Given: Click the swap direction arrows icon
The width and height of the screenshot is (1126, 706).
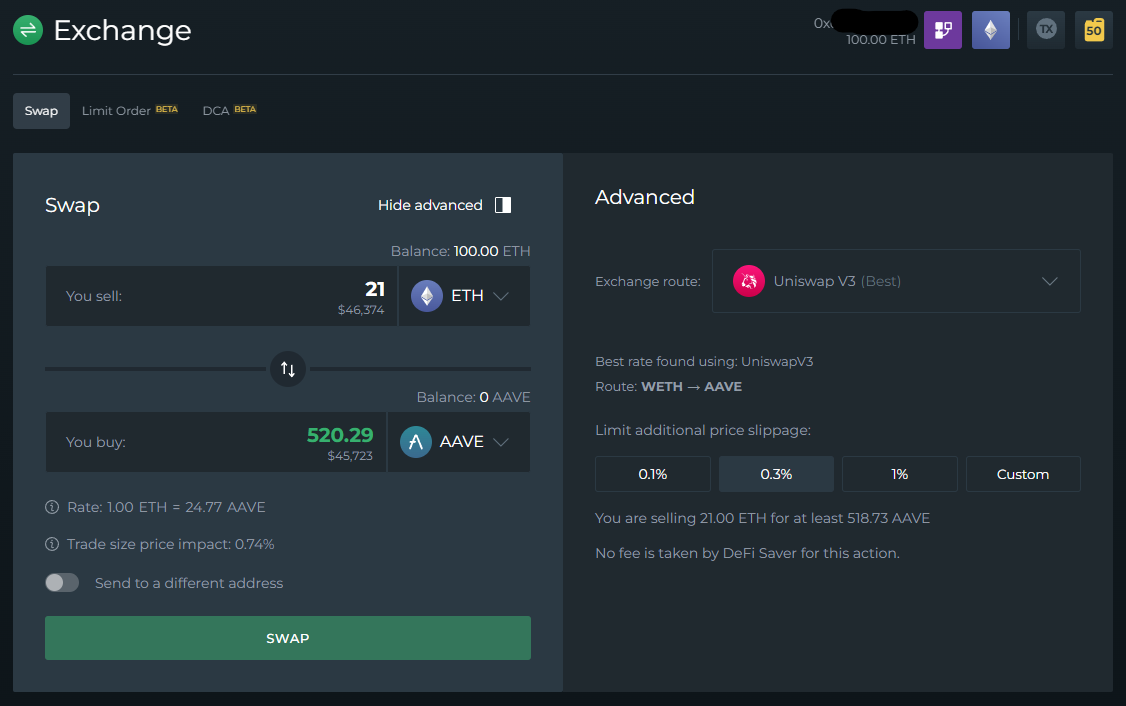Looking at the screenshot, I should click(x=288, y=369).
